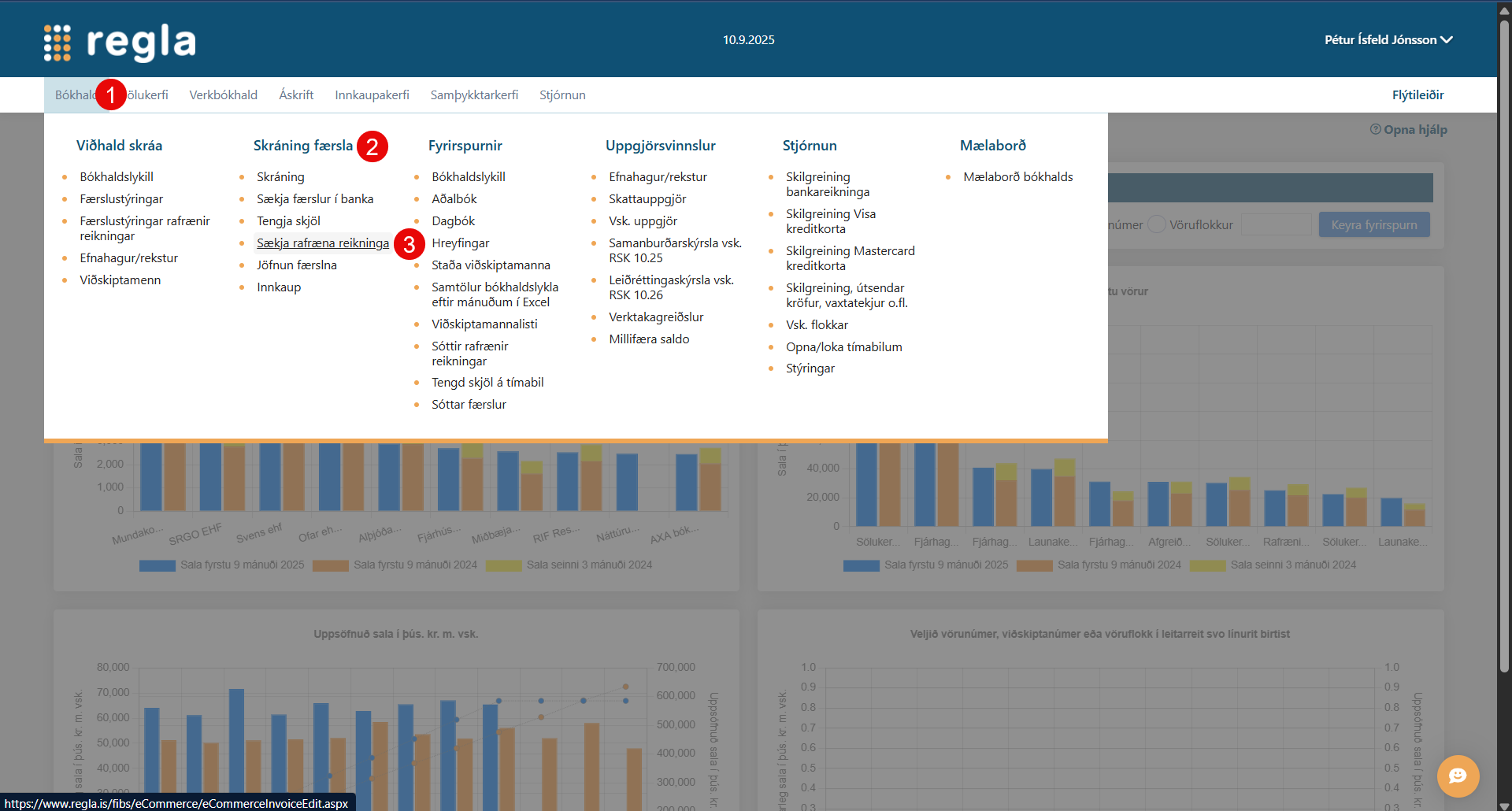
Task: Click the blue 'Sala fyrstu 9 mánuði 2025' legend swatch
Action: 157,565
